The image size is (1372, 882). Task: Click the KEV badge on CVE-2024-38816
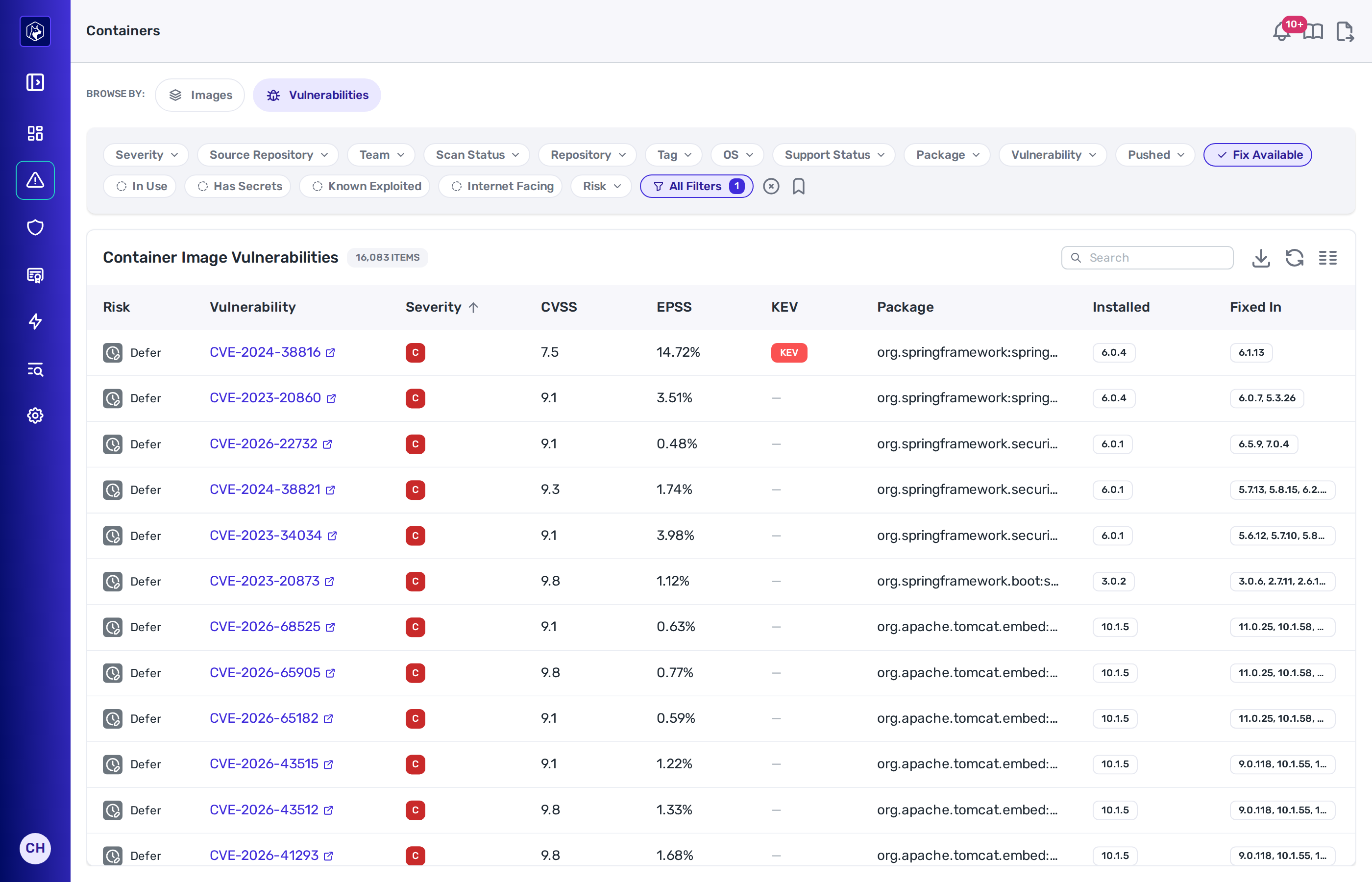pos(789,353)
